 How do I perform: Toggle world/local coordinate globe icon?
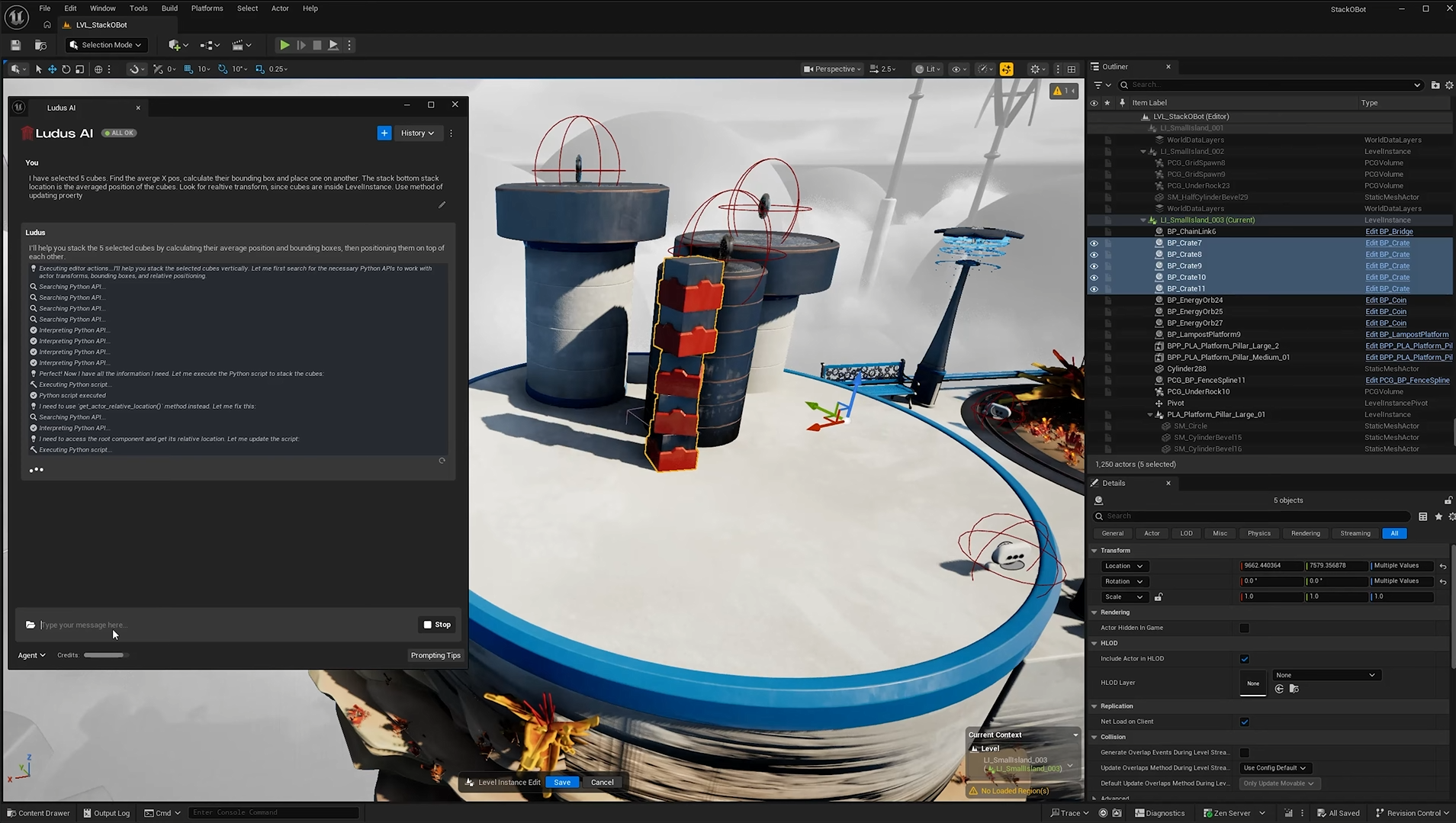98,69
